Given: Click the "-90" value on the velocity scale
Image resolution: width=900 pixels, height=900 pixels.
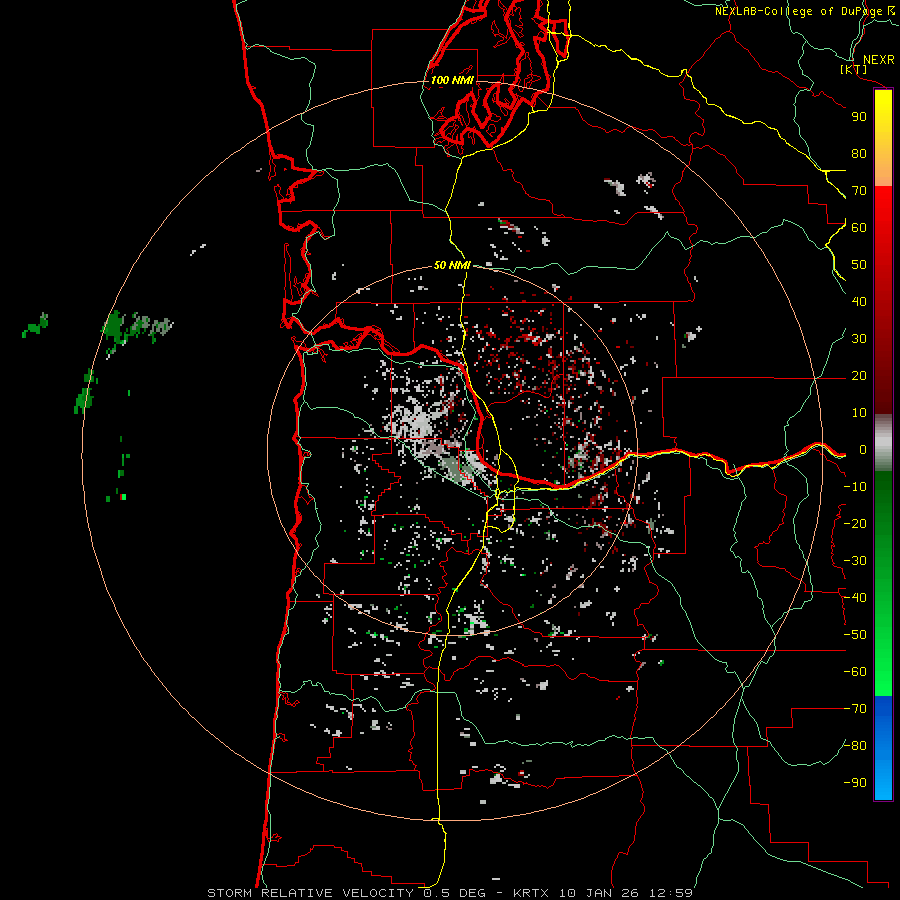Looking at the screenshot, I should [855, 783].
